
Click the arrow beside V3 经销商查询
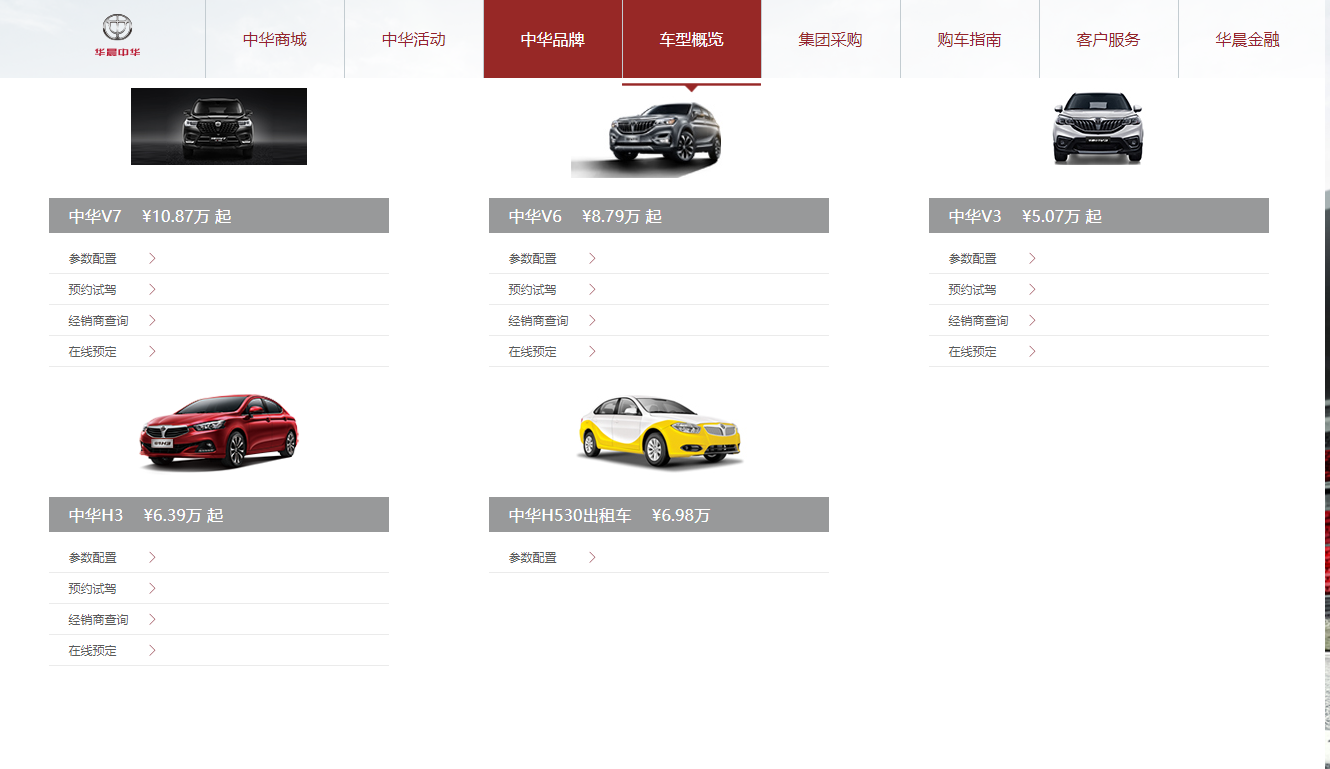(x=1032, y=320)
